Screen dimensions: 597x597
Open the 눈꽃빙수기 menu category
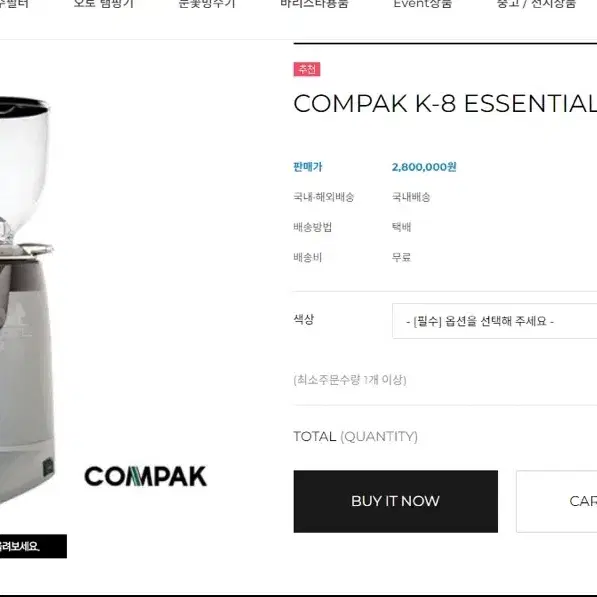pyautogui.click(x=207, y=4)
